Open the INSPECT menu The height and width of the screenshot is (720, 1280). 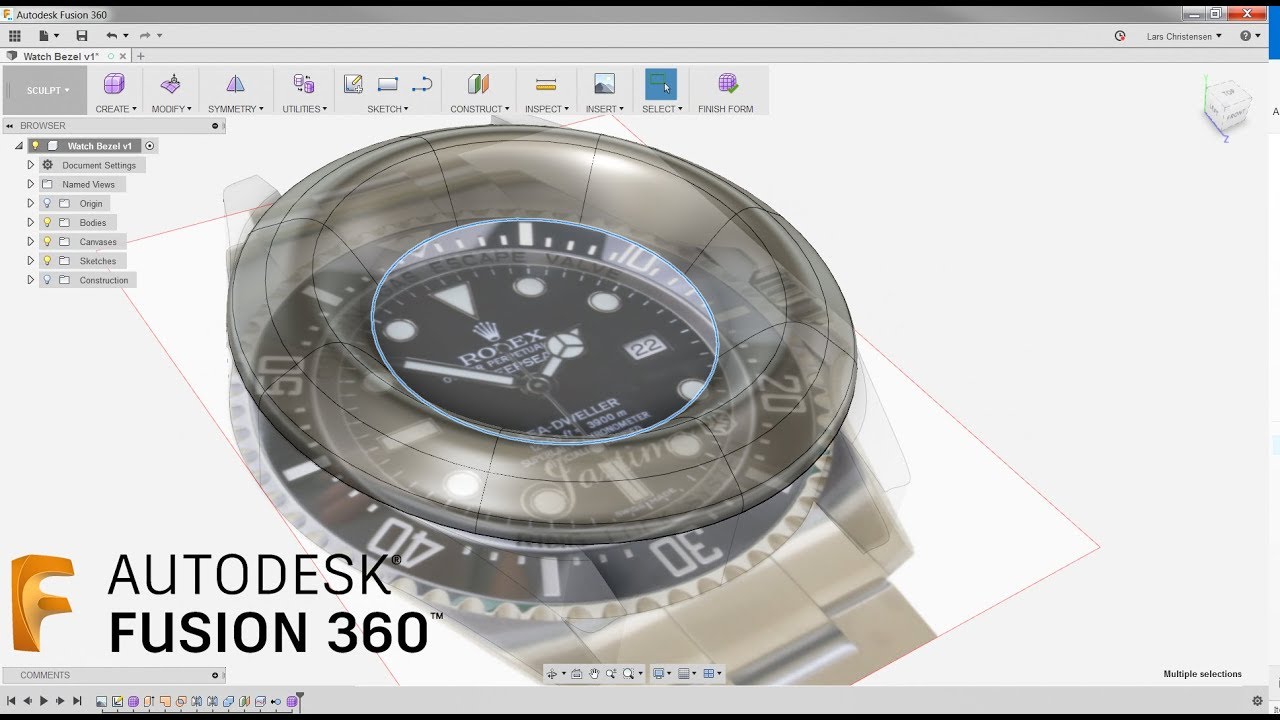point(546,109)
